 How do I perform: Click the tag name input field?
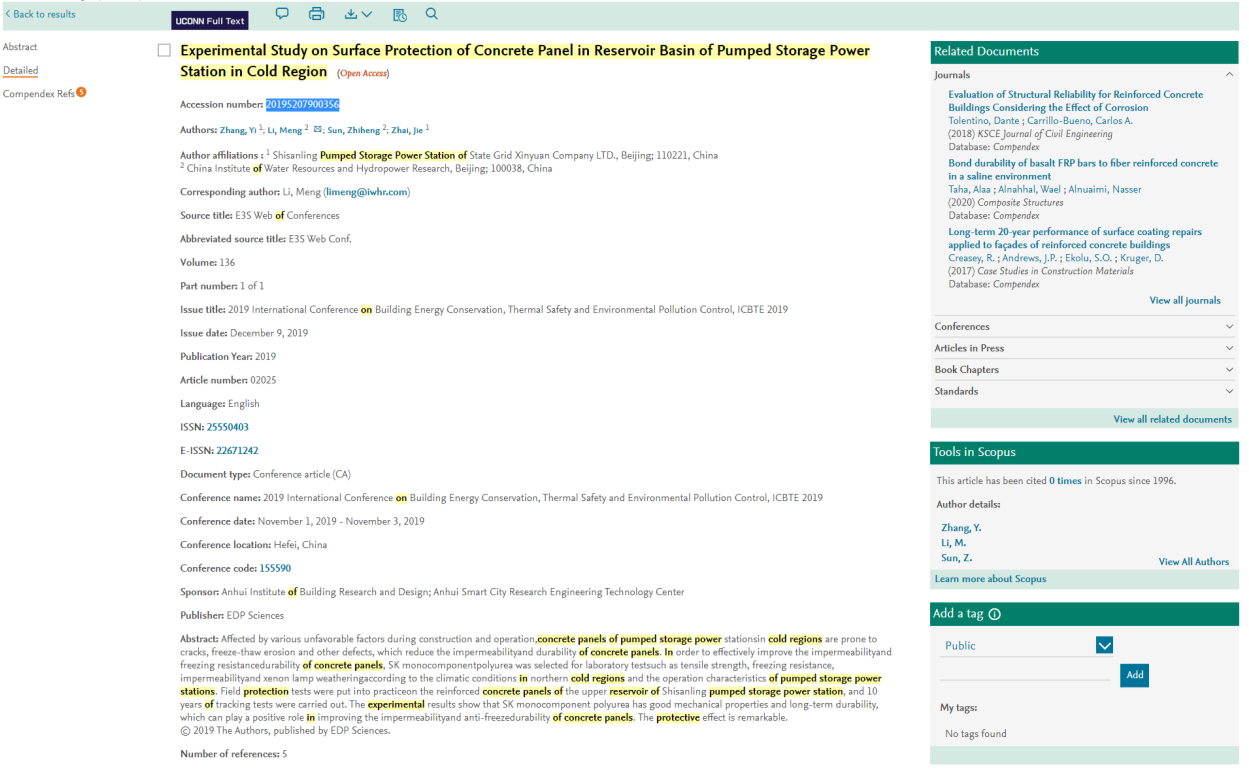[1026, 674]
